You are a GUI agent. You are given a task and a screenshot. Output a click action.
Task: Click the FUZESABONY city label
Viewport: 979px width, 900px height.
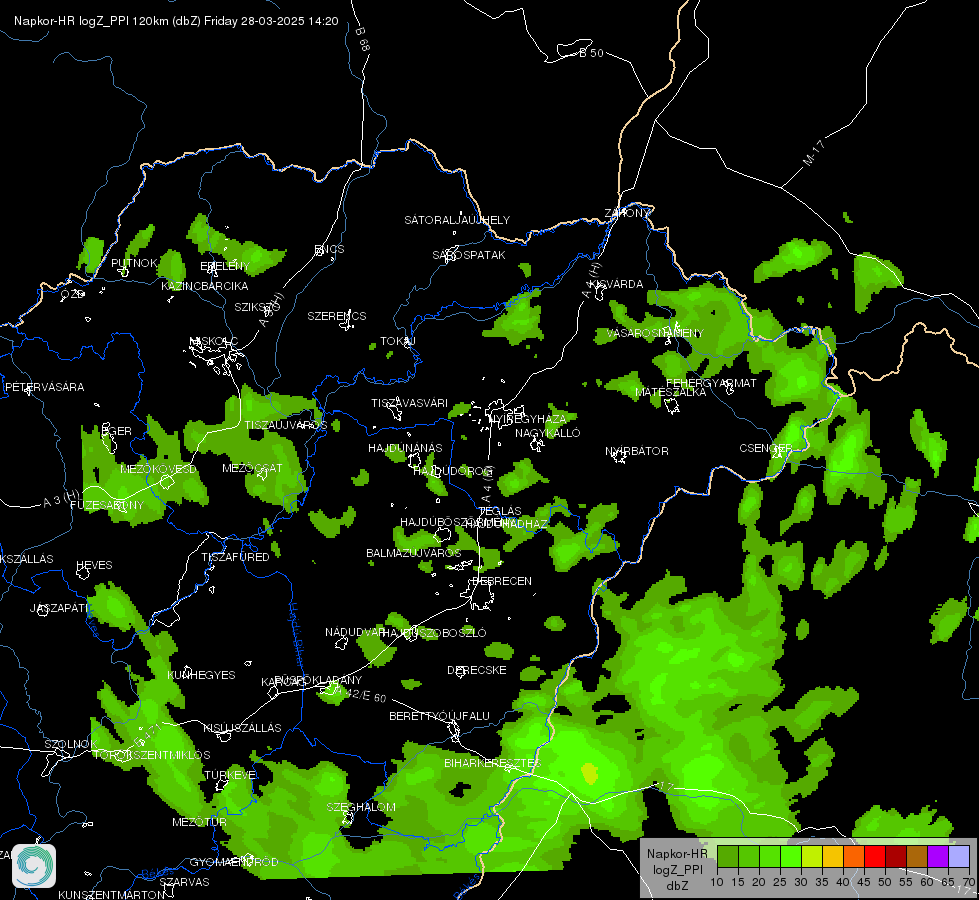[107, 505]
